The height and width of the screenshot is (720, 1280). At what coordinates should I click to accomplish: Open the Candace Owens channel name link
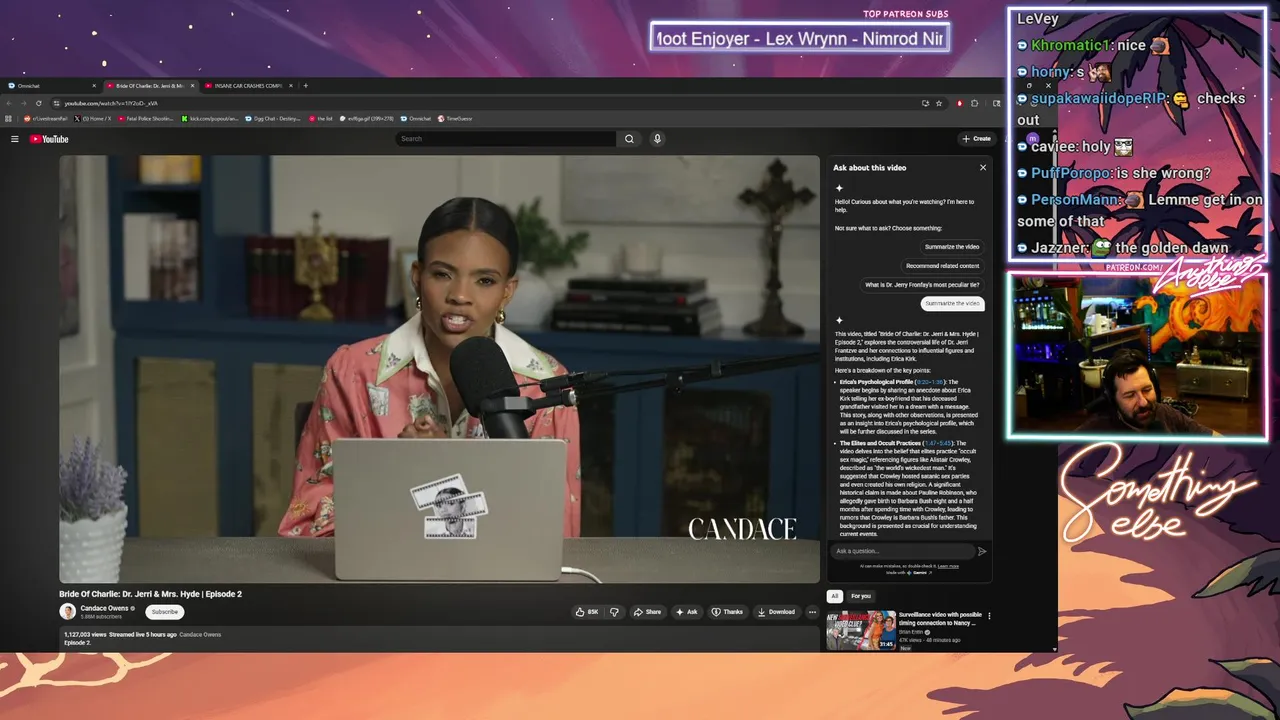tap(107, 608)
